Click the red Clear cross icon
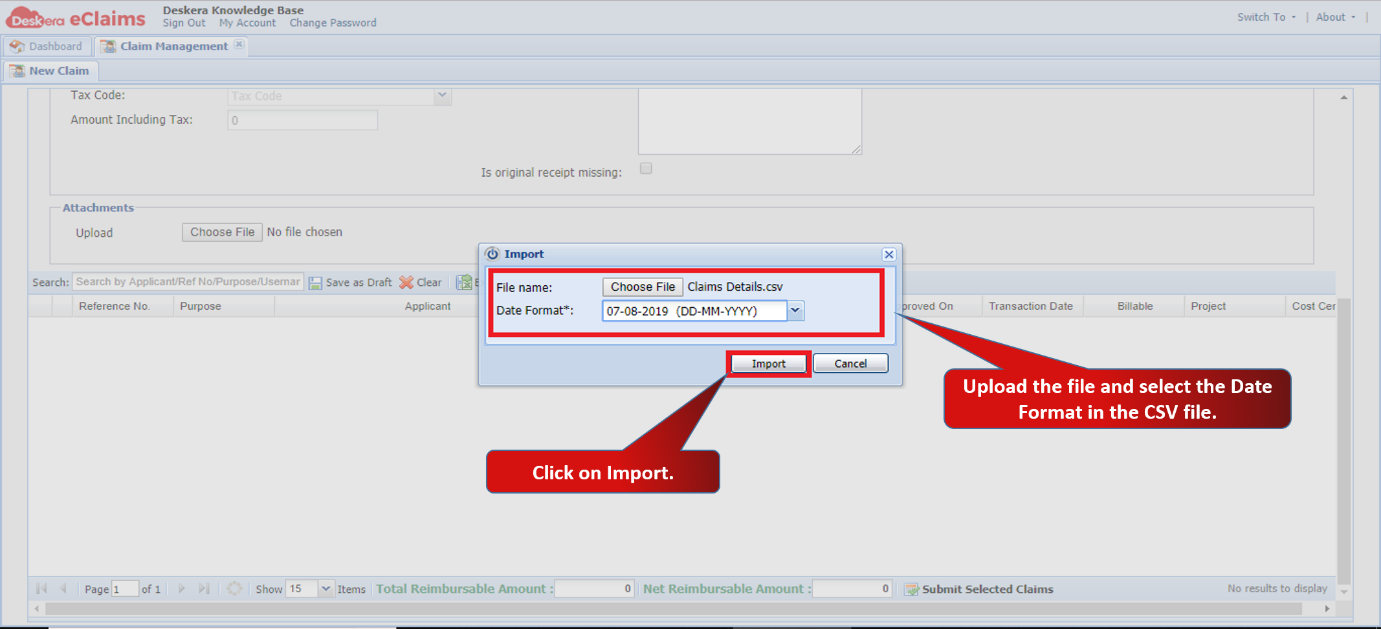 coord(406,283)
